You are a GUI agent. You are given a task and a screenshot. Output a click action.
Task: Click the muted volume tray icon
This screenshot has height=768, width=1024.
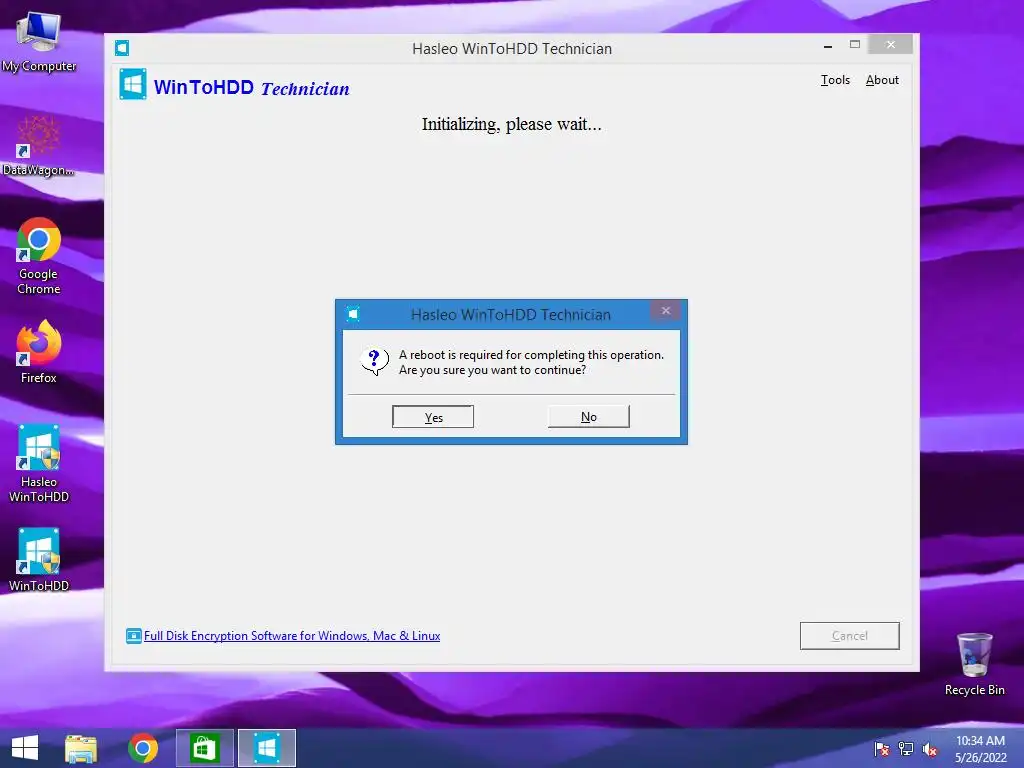(x=929, y=749)
